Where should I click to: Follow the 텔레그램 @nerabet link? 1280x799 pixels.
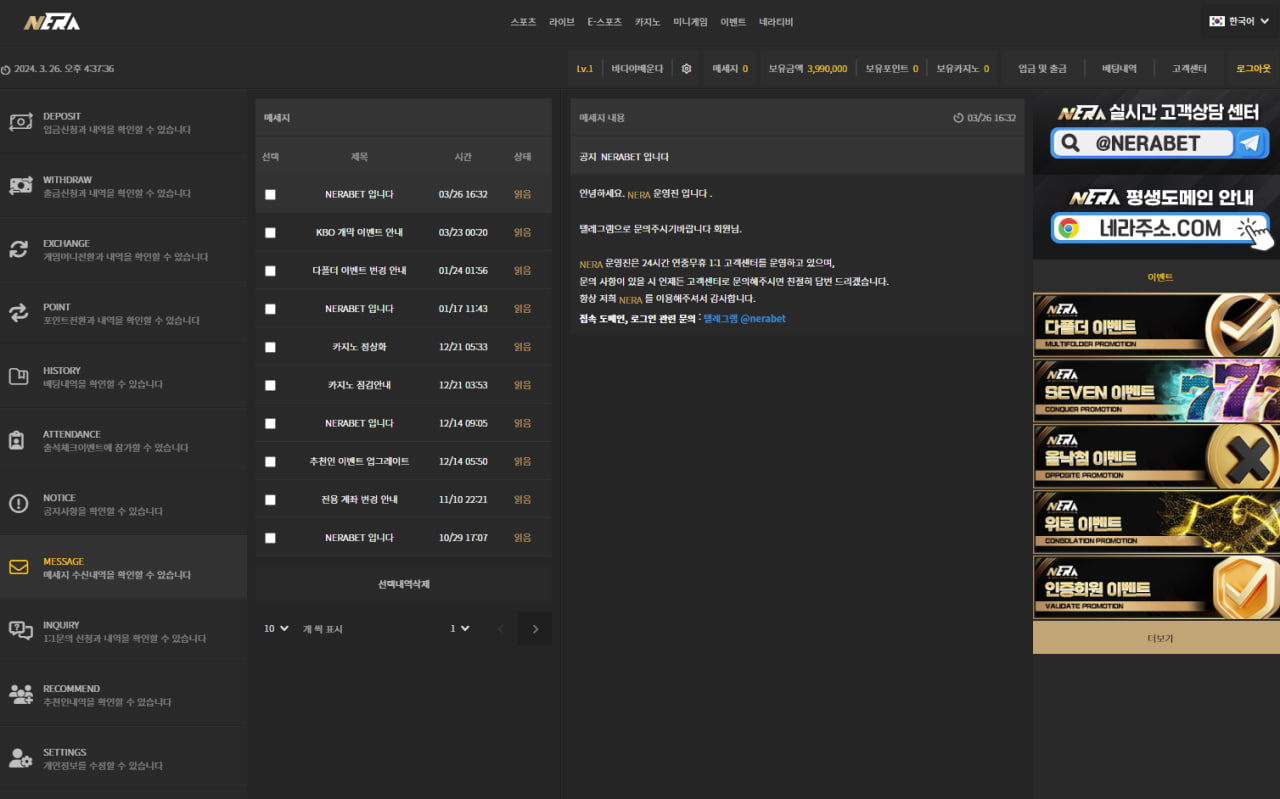745,319
